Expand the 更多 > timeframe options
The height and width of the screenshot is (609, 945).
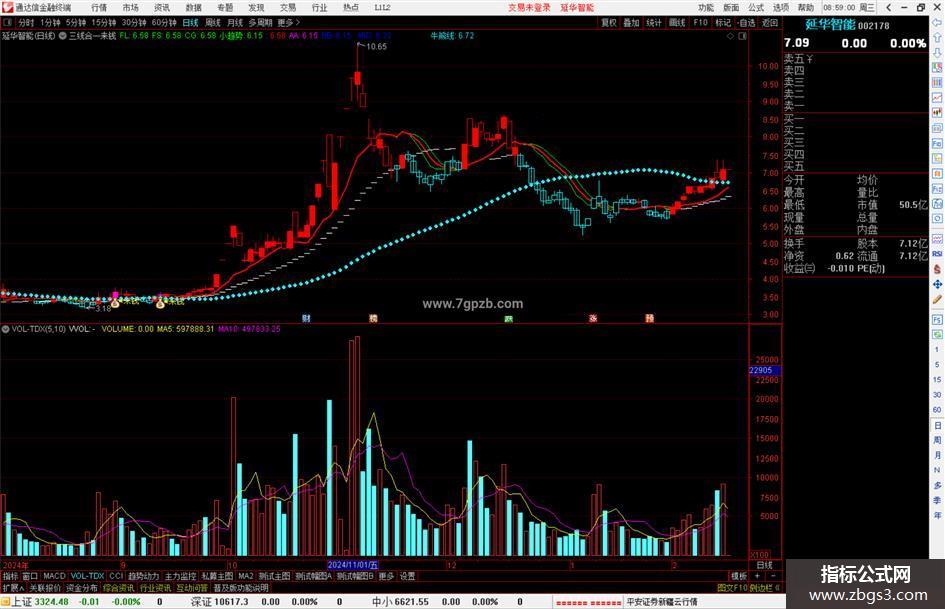coord(289,22)
